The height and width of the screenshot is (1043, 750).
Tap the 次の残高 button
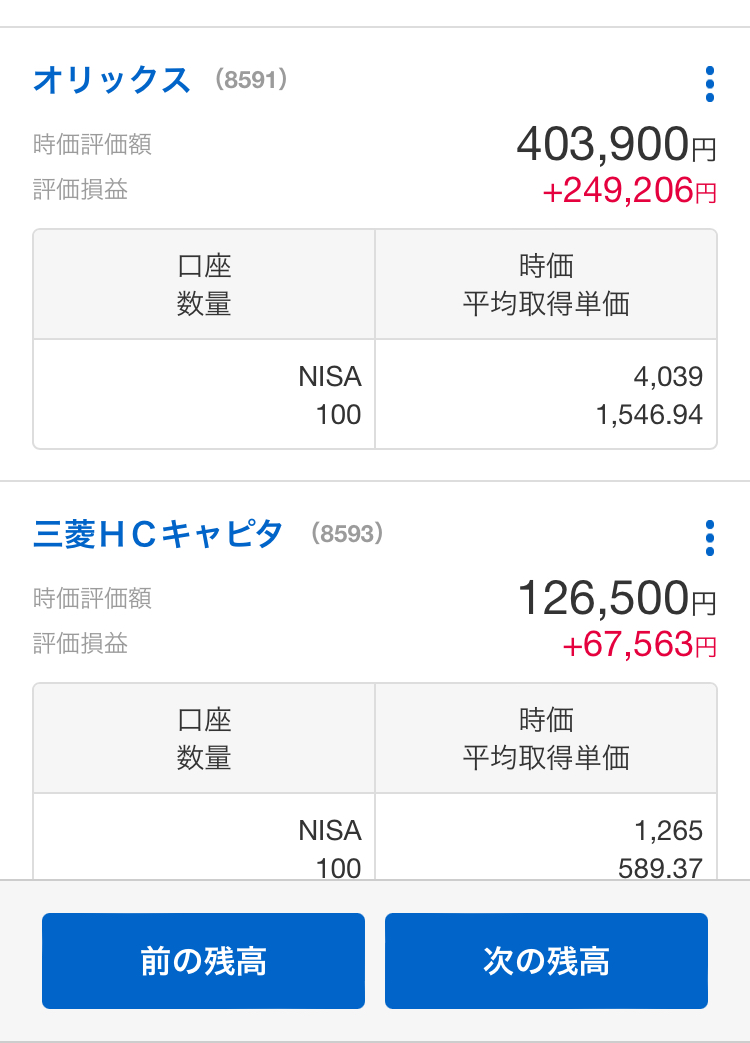coord(546,961)
